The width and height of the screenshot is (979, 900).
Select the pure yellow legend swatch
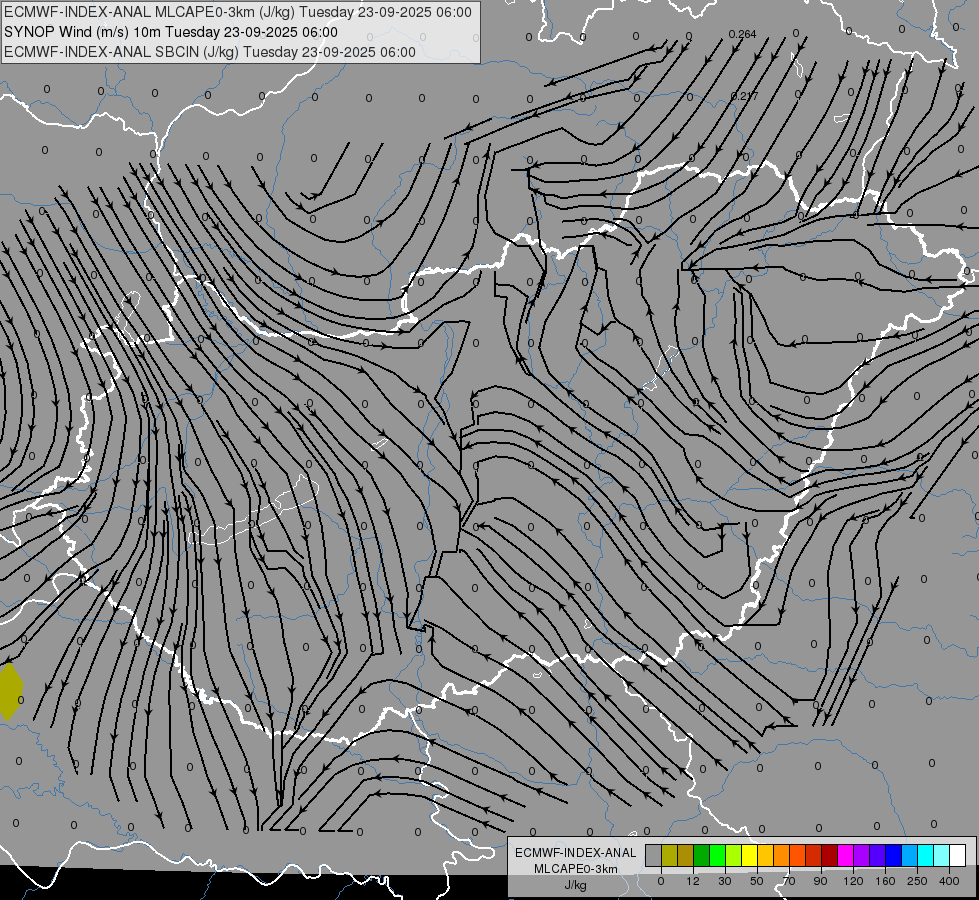pyautogui.click(x=750, y=855)
